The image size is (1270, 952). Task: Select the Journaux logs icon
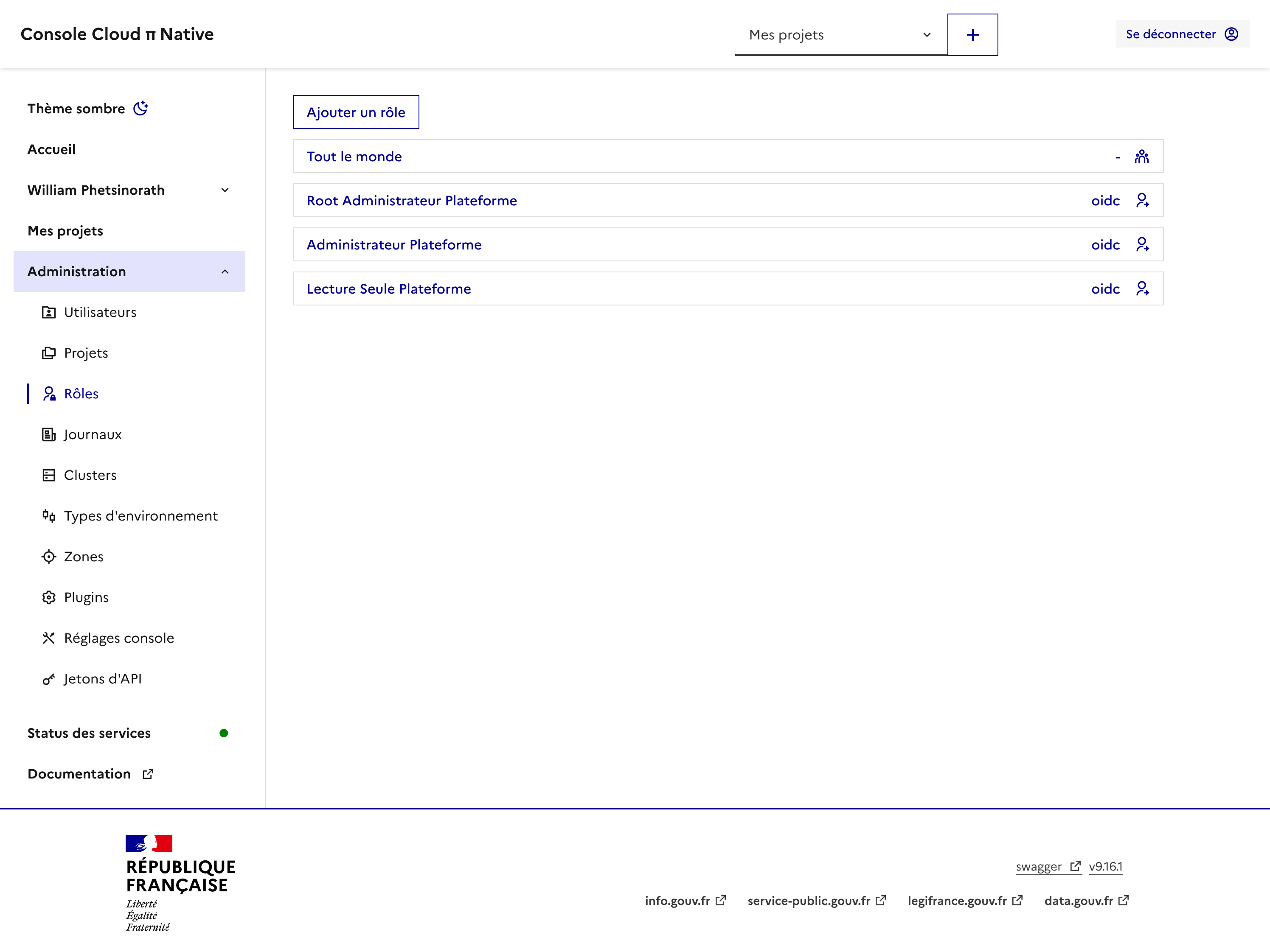(x=49, y=434)
